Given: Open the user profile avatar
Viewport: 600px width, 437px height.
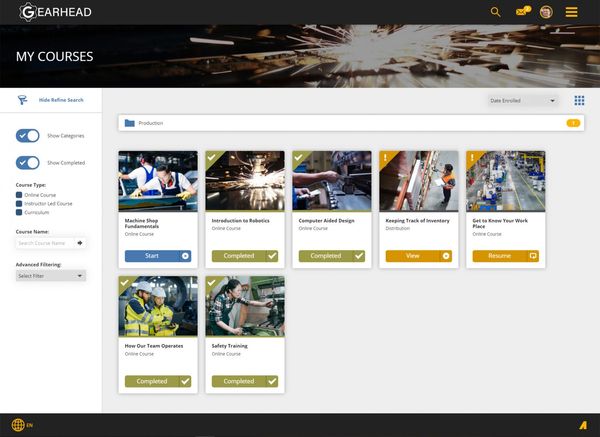Looking at the screenshot, I should (546, 12).
